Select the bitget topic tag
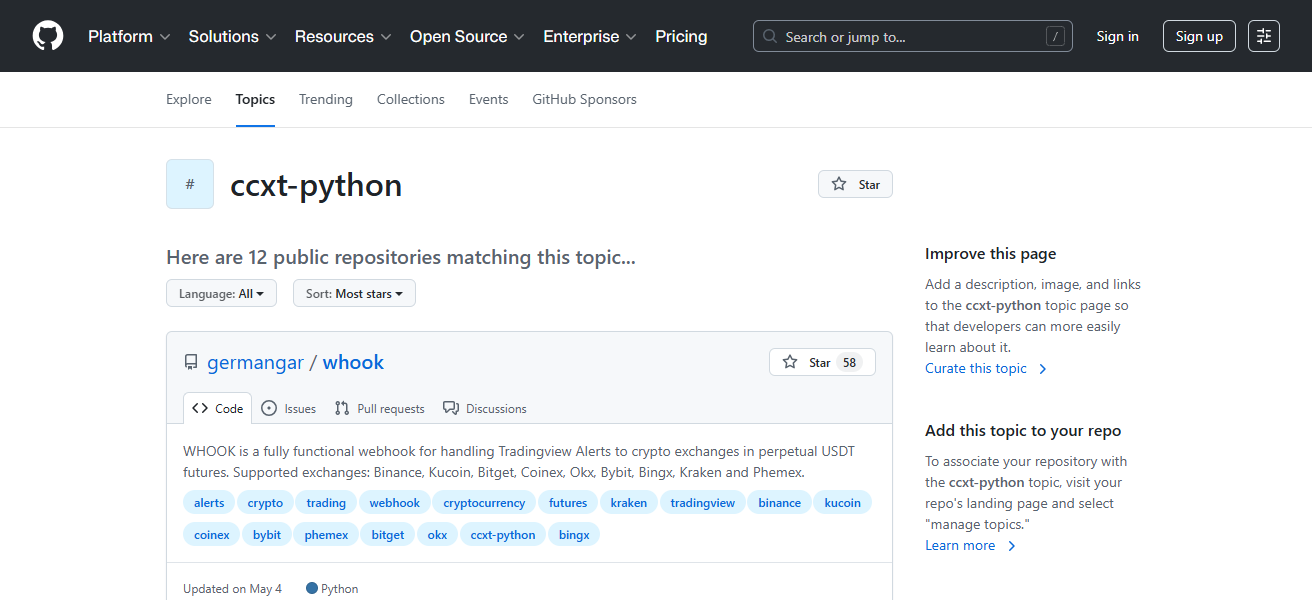Image resolution: width=1312 pixels, height=600 pixels. click(388, 534)
